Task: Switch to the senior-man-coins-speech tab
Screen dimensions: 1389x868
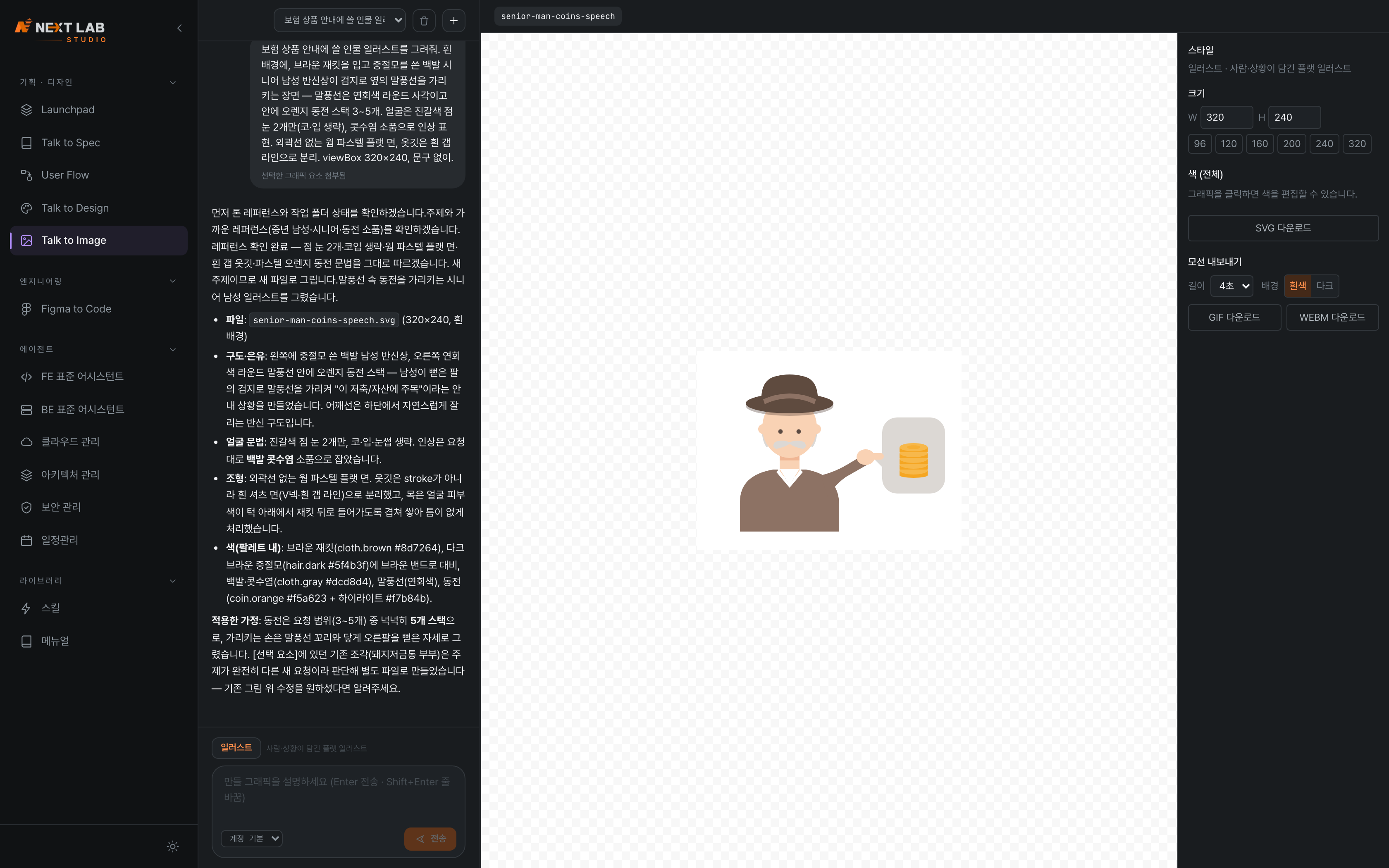Action: (x=557, y=16)
